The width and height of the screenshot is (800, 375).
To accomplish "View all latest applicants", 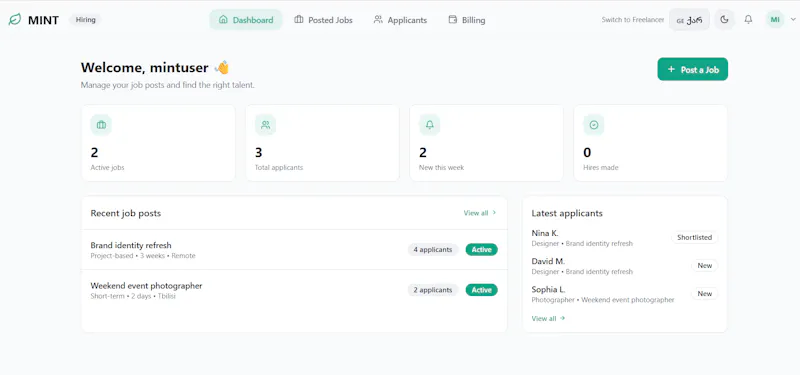I will point(548,318).
